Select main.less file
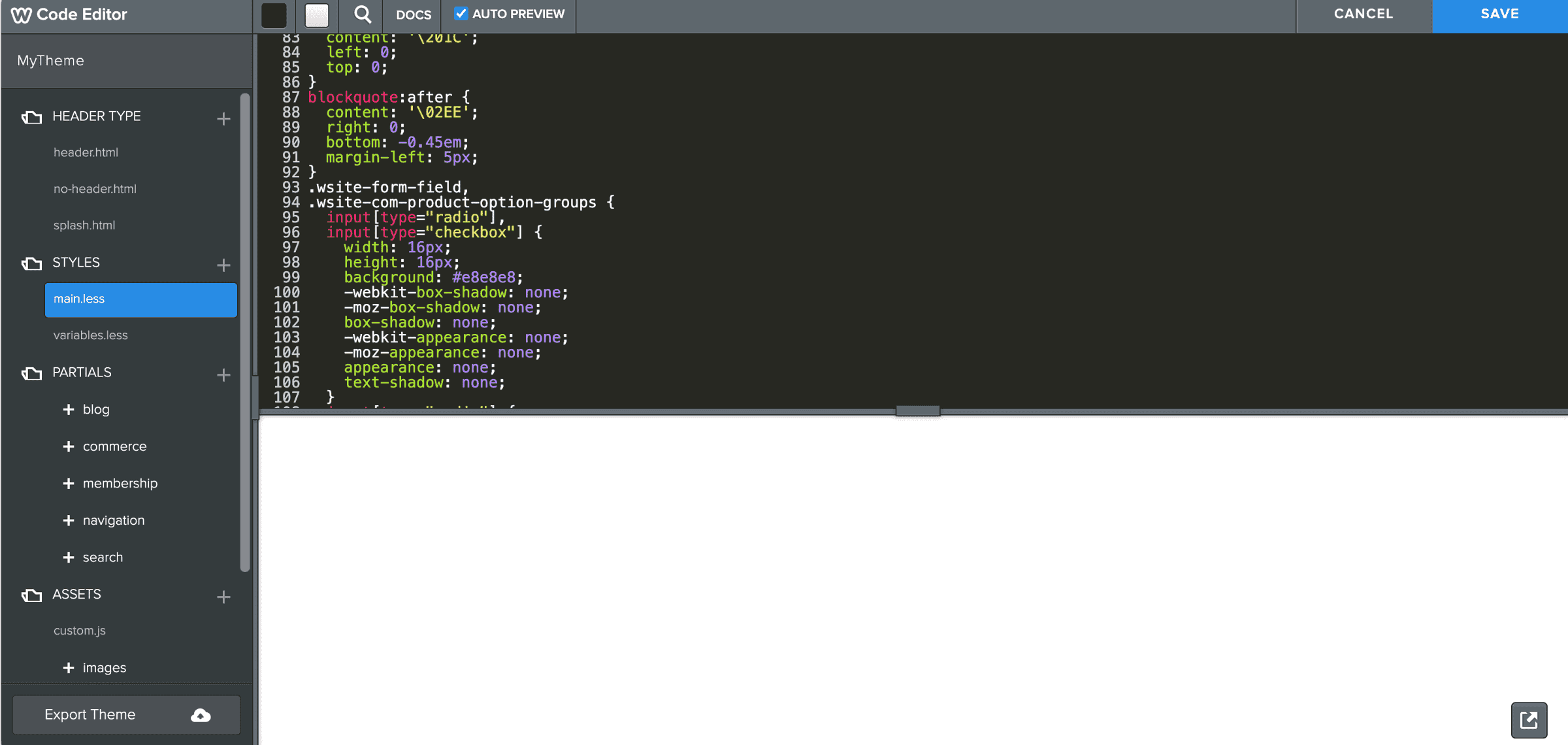The width and height of the screenshot is (1568, 745). click(x=140, y=299)
